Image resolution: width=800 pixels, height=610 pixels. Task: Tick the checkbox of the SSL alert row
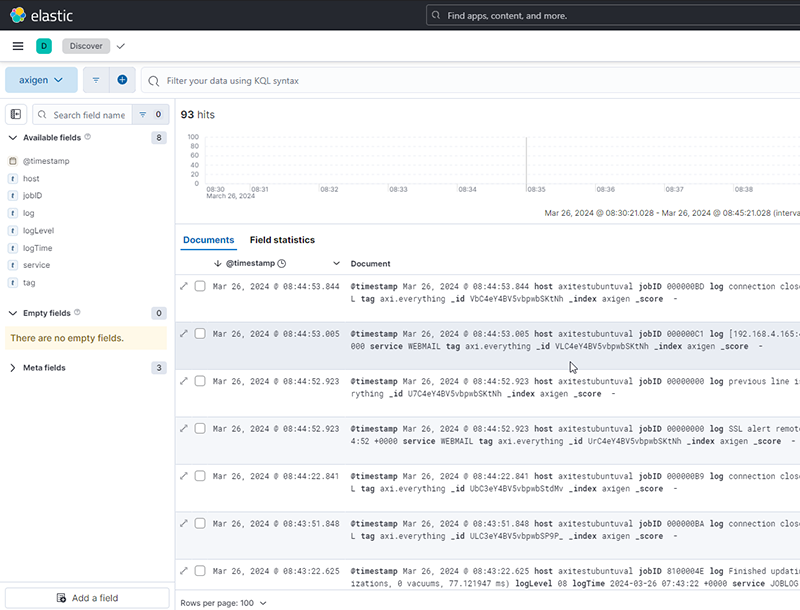point(200,428)
